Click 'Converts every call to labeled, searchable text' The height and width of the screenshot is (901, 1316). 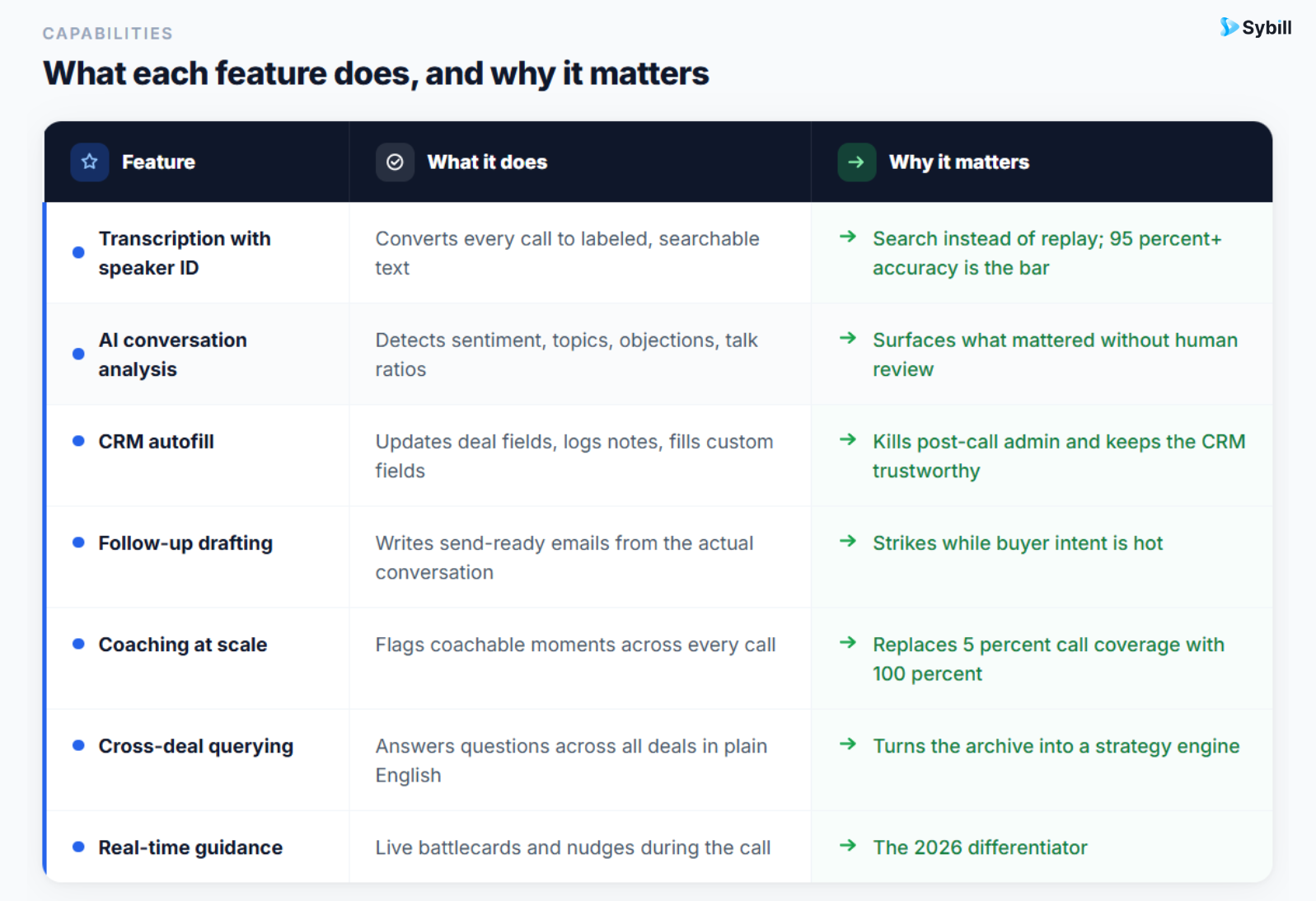pyautogui.click(x=567, y=253)
